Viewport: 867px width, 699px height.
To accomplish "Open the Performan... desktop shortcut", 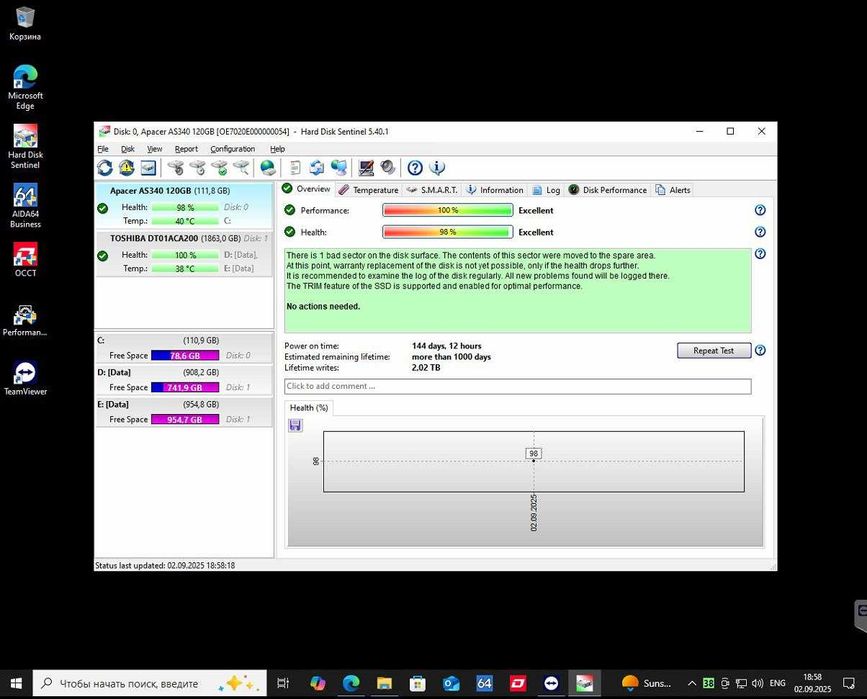I will click(25, 320).
